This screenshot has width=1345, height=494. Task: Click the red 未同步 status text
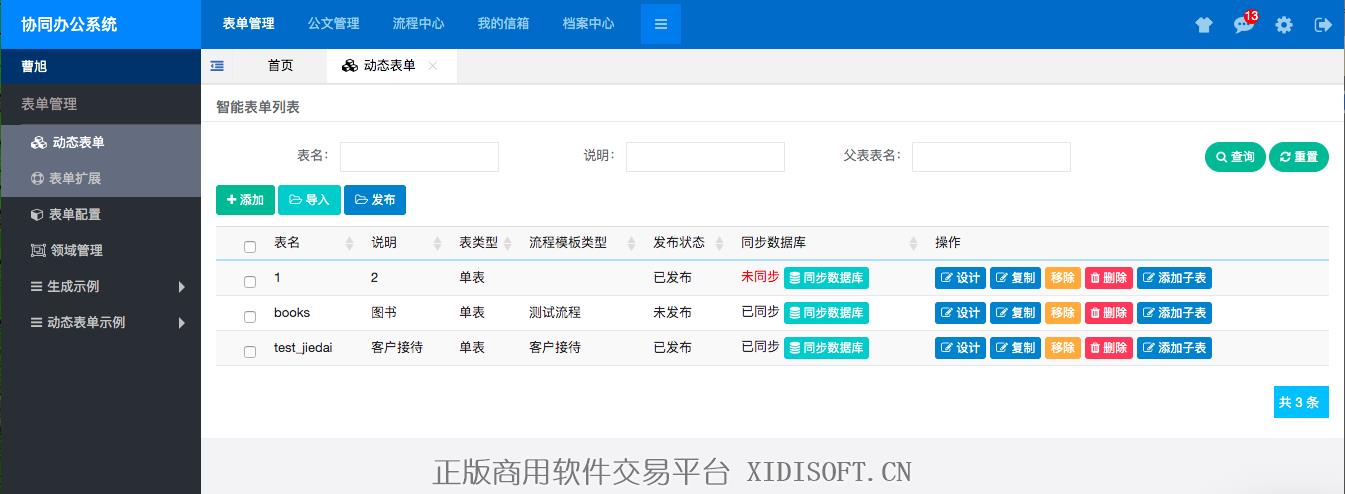[760, 277]
